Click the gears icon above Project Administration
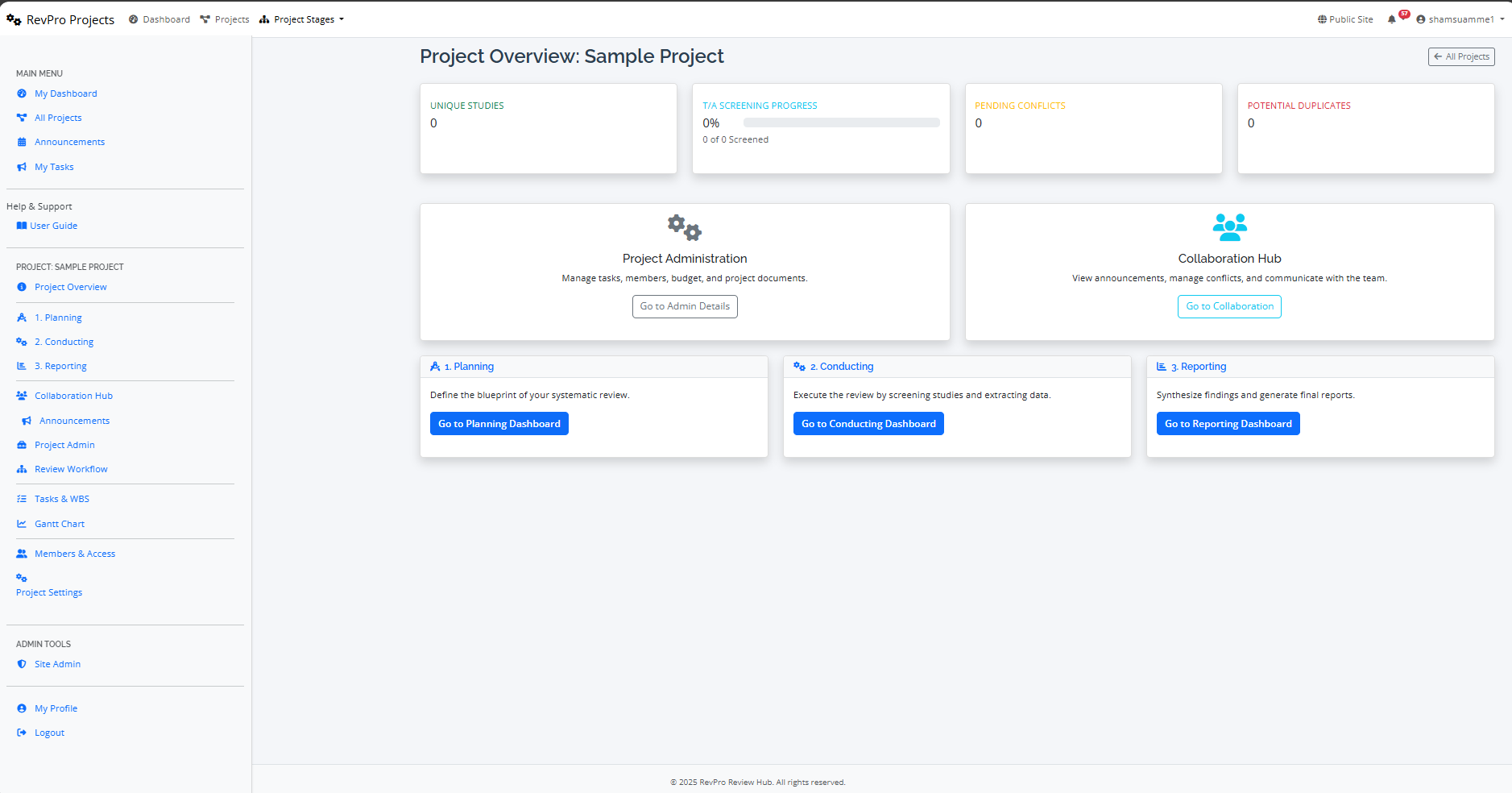 [x=684, y=227]
